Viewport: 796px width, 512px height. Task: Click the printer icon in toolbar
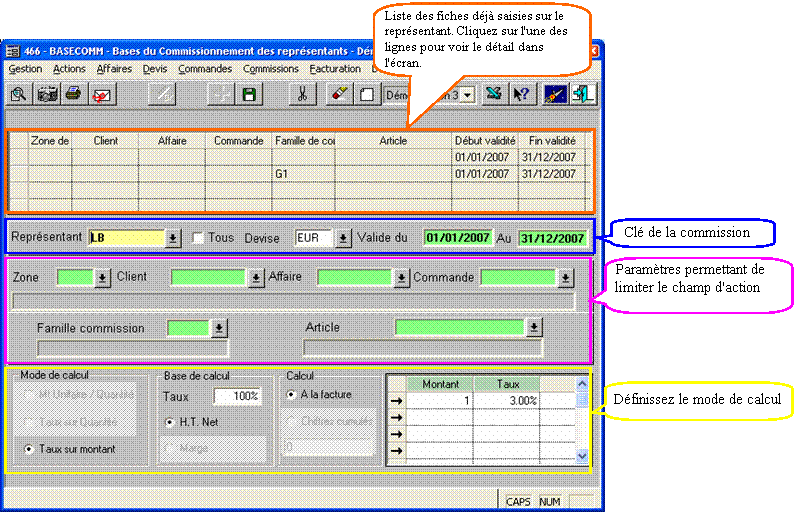pos(72,94)
